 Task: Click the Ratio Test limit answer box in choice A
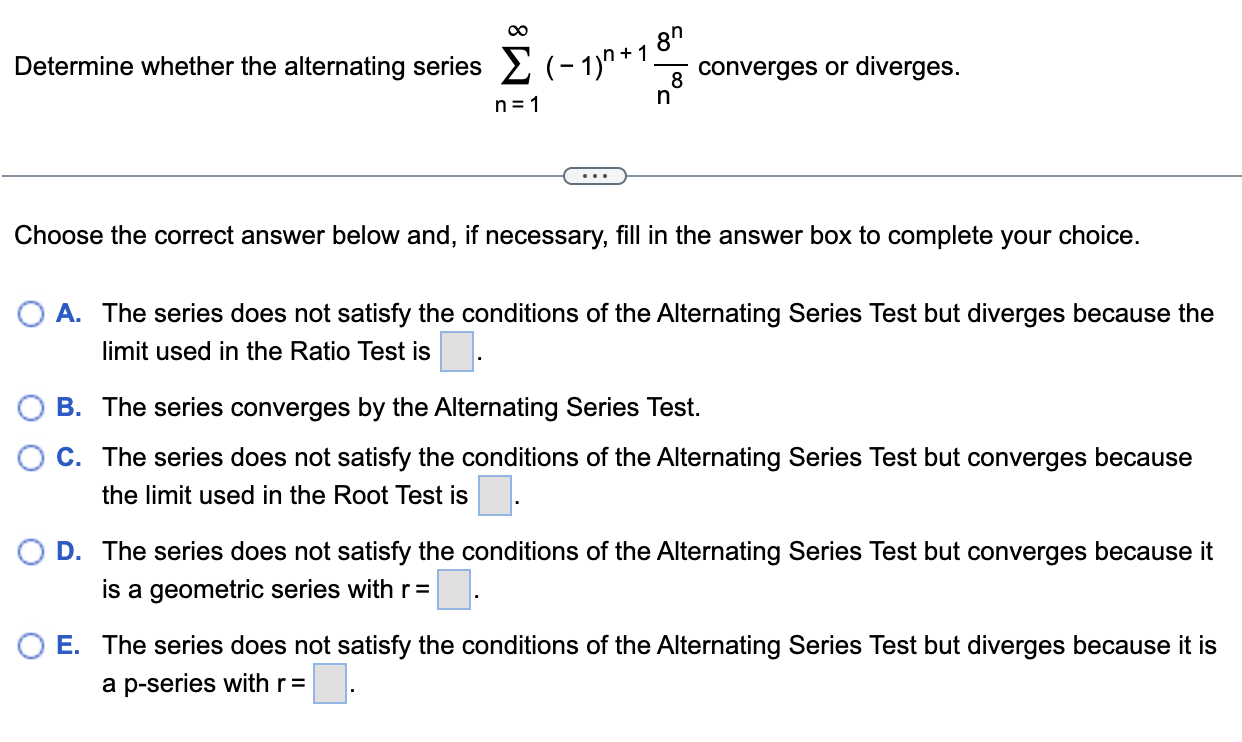point(457,352)
